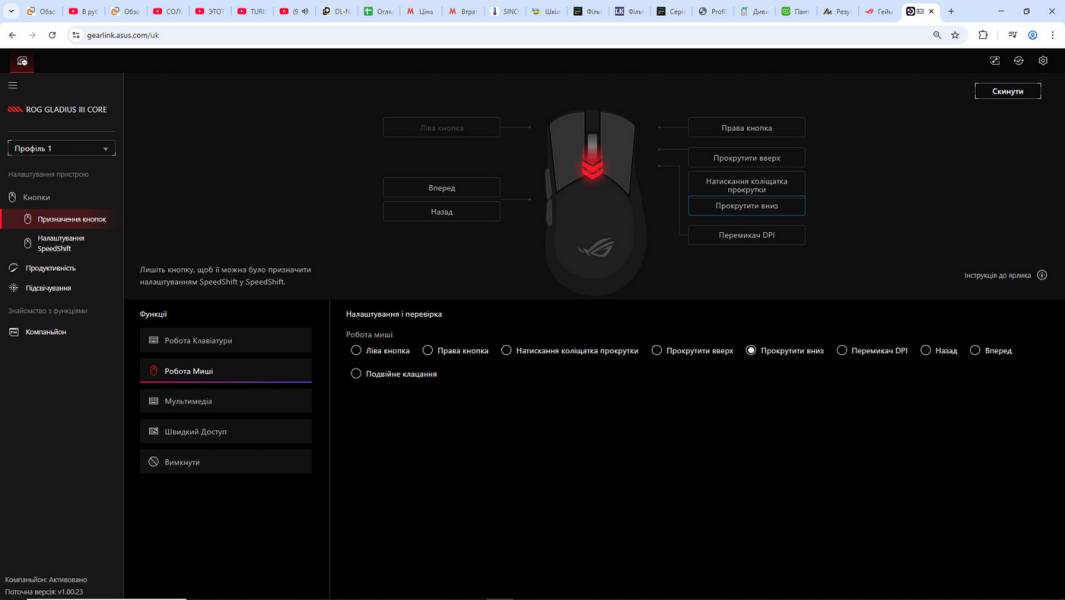Select the Ліва кнопка radio button
Screen dimensions: 1065x600
[356, 350]
